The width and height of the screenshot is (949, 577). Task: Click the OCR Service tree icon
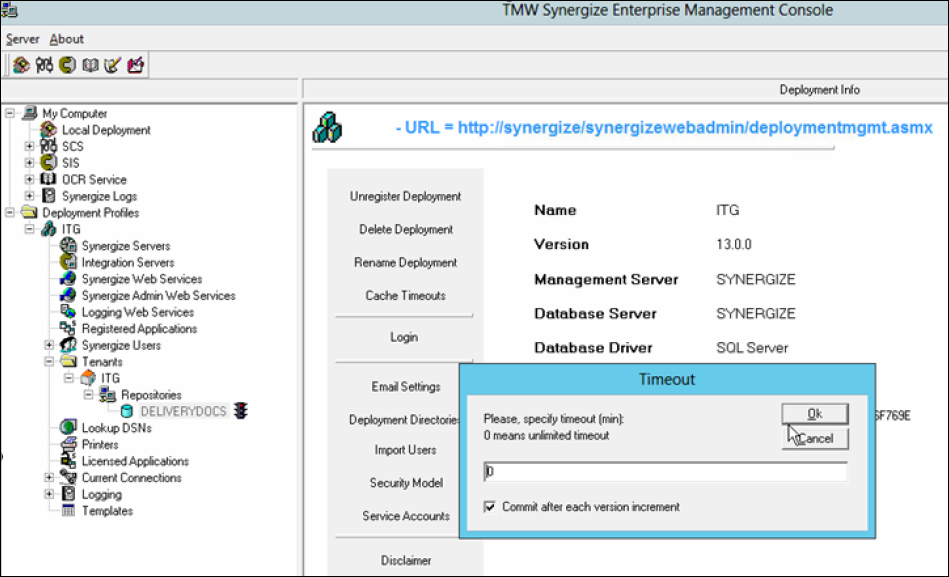point(48,179)
